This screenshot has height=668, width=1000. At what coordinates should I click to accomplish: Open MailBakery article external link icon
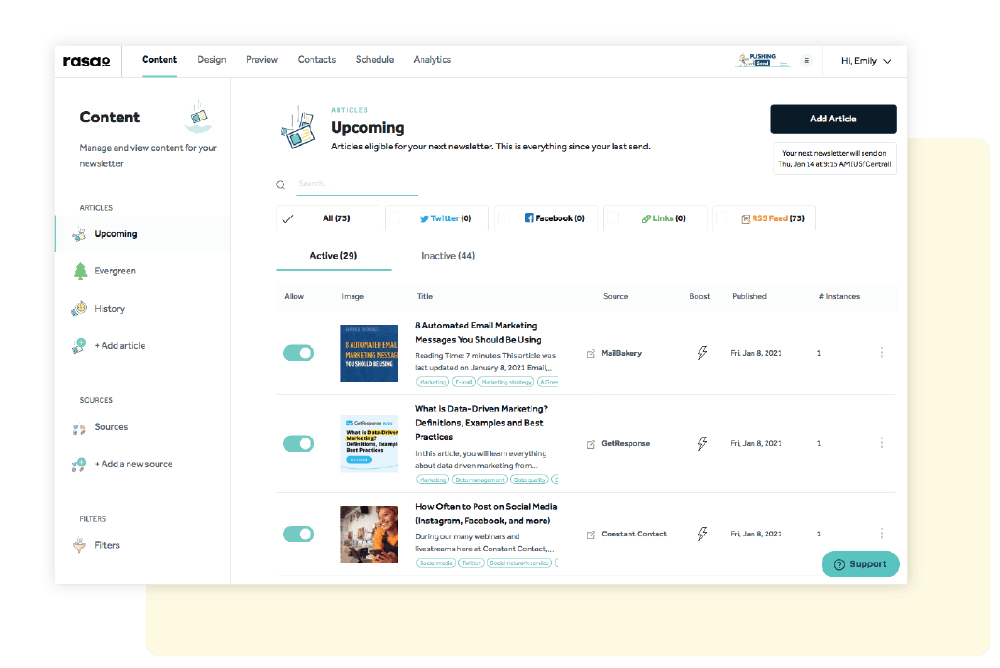(591, 353)
